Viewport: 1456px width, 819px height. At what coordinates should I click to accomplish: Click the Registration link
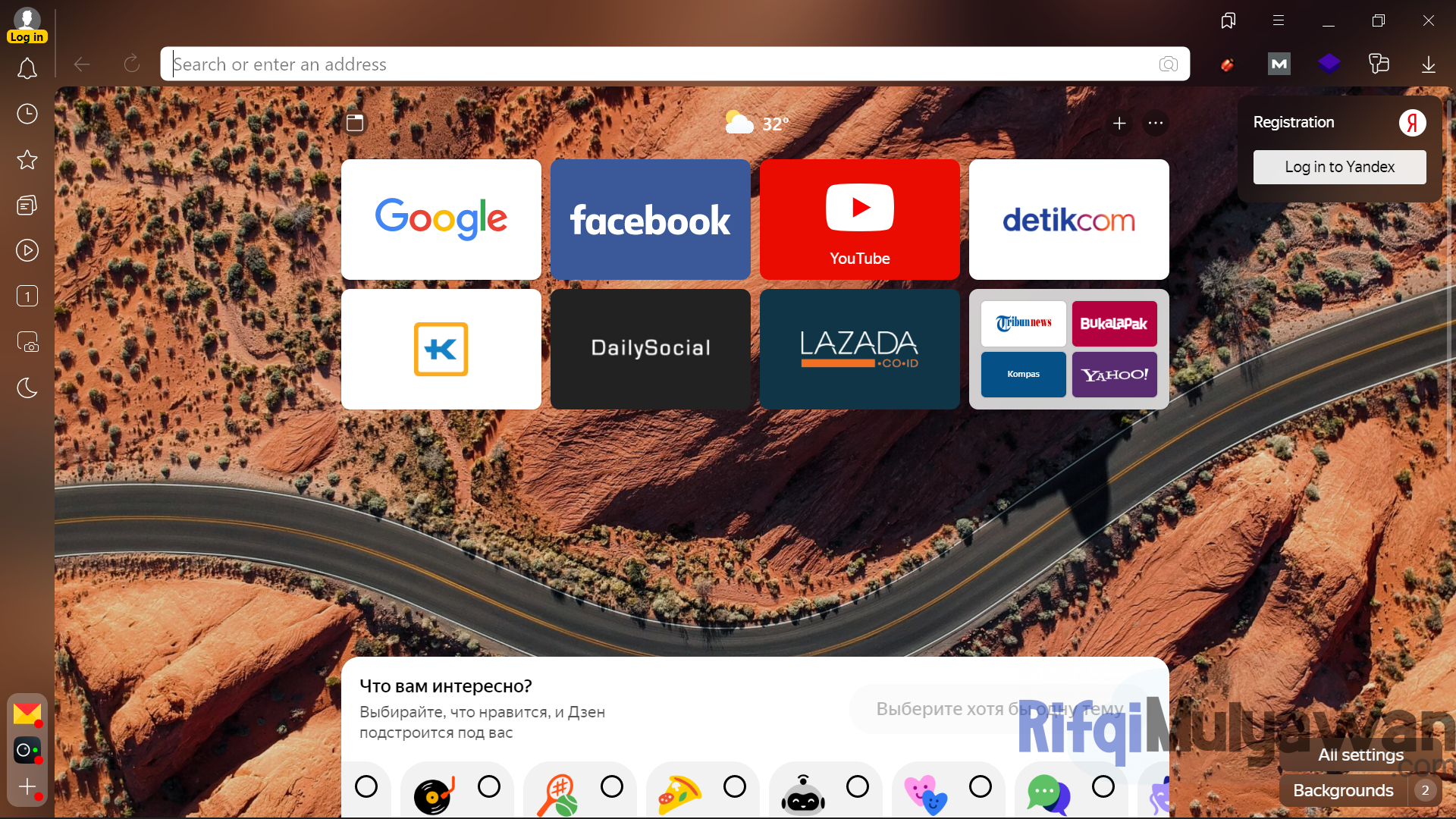point(1294,121)
